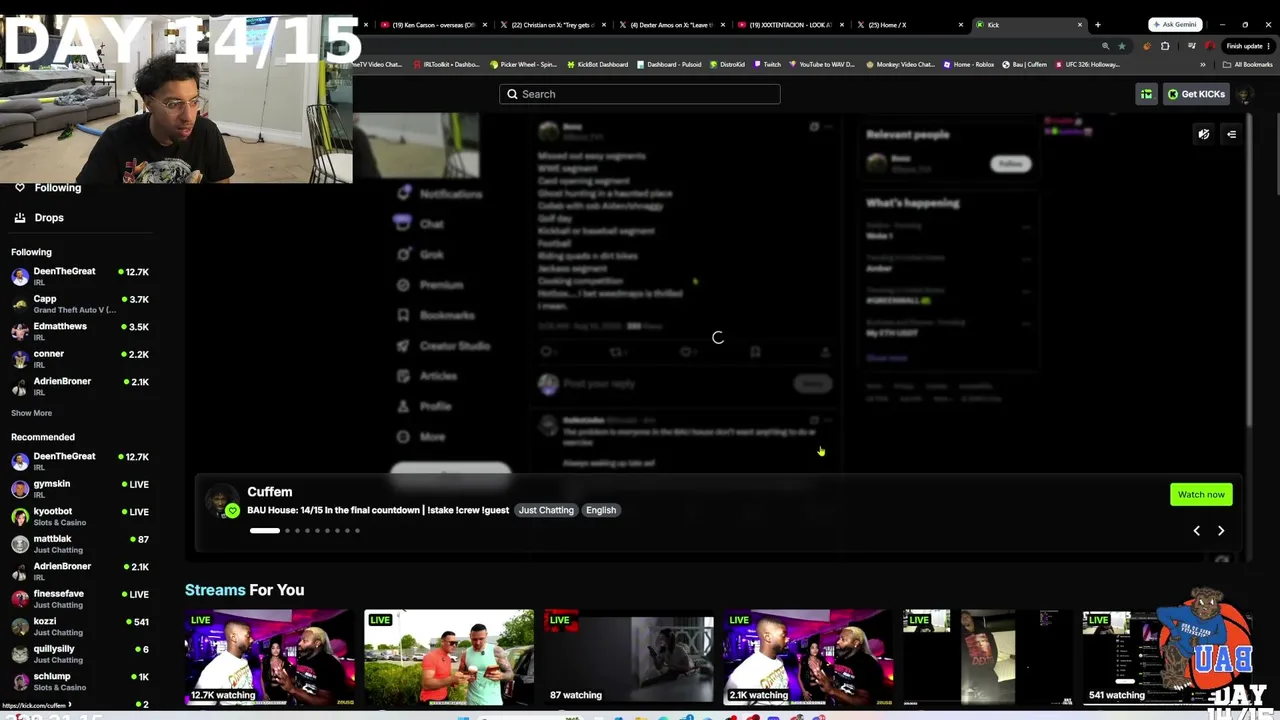
Task: Open the 541 watching stream thumbnail
Action: coord(1167,657)
